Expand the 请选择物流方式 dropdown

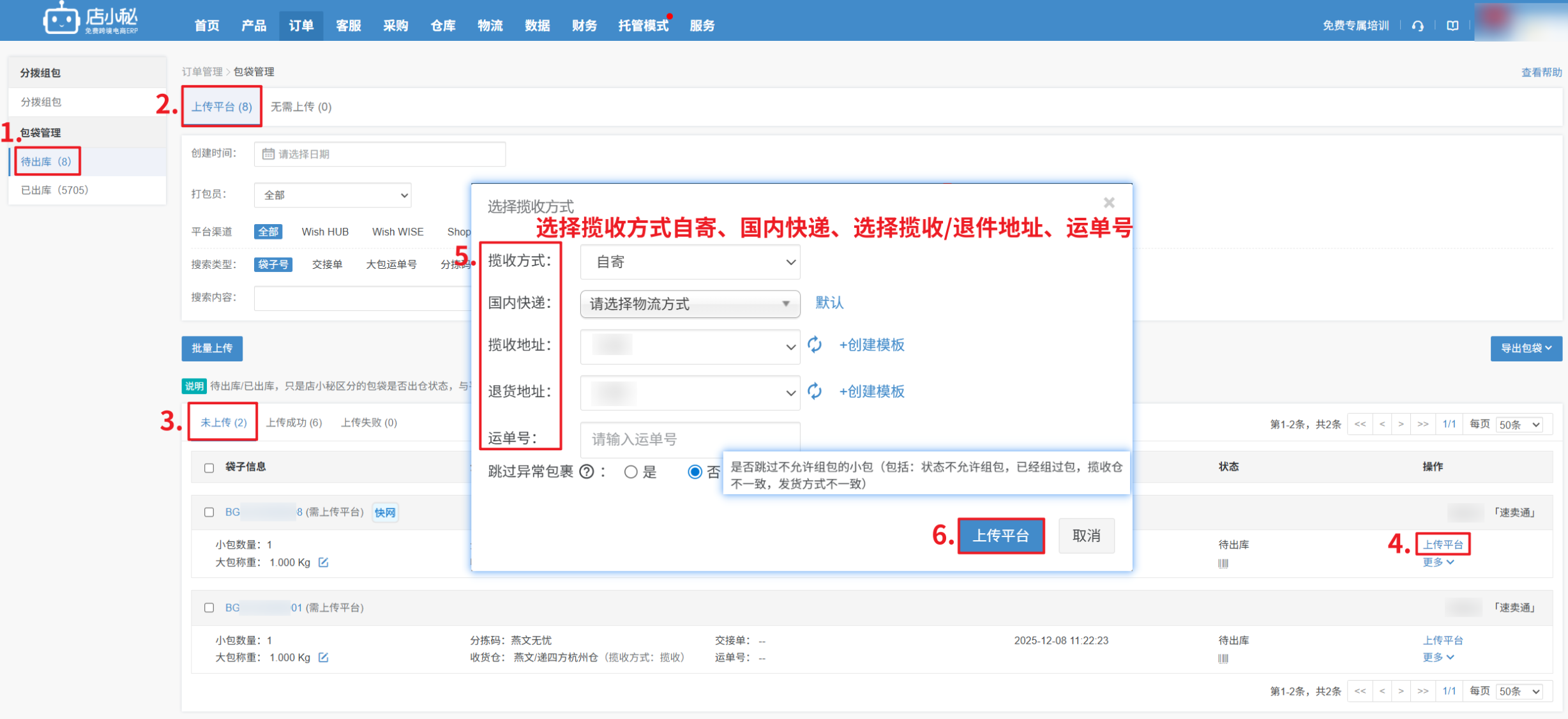690,304
